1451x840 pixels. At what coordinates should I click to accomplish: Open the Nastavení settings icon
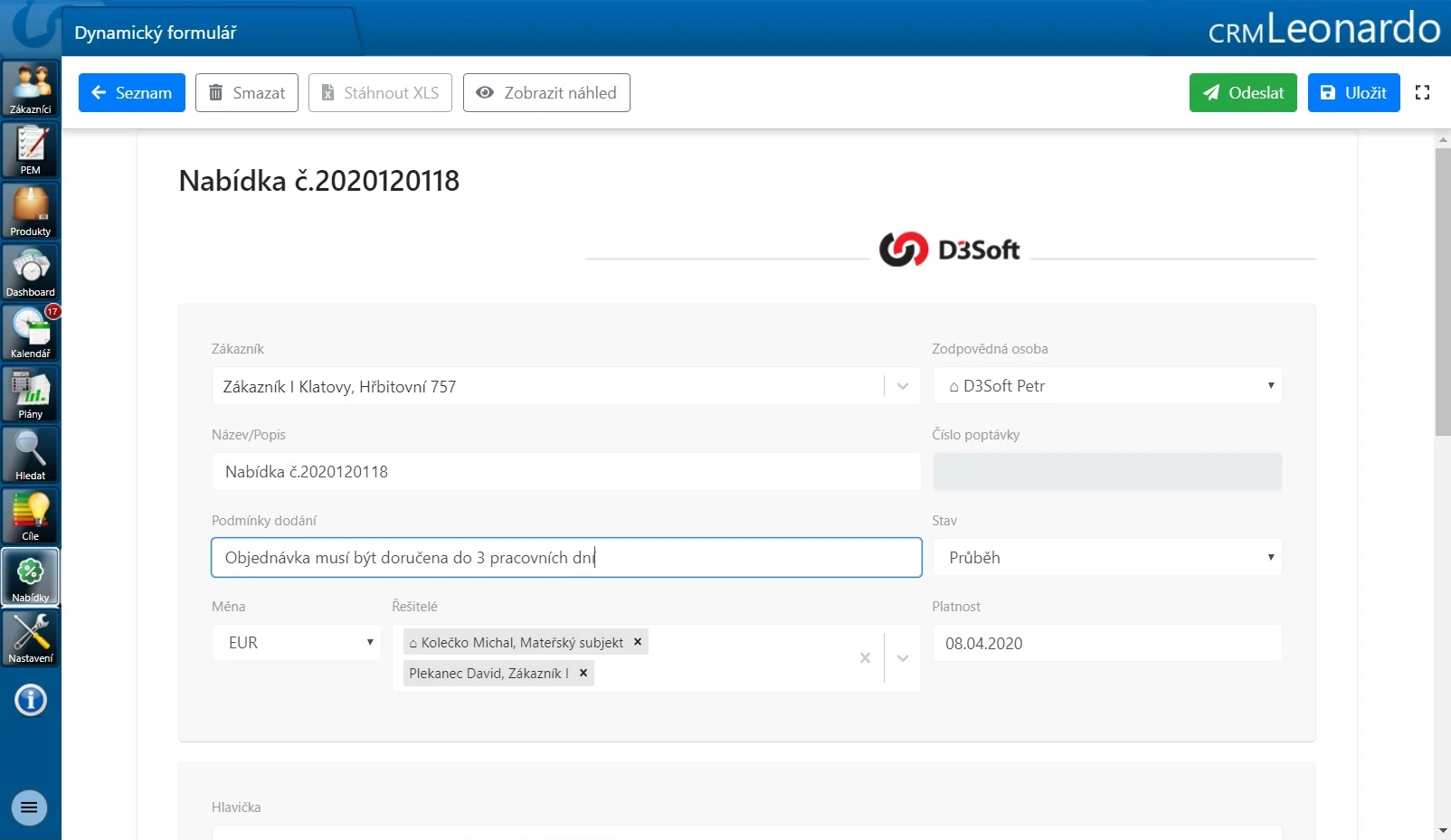(x=31, y=637)
